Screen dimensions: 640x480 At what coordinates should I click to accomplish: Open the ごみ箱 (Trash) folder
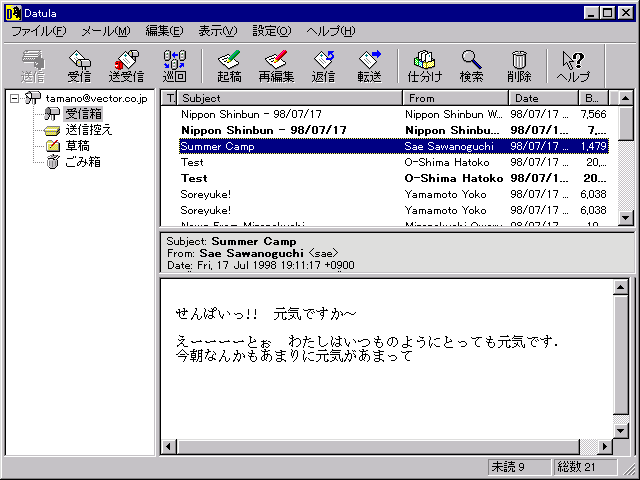click(82, 162)
